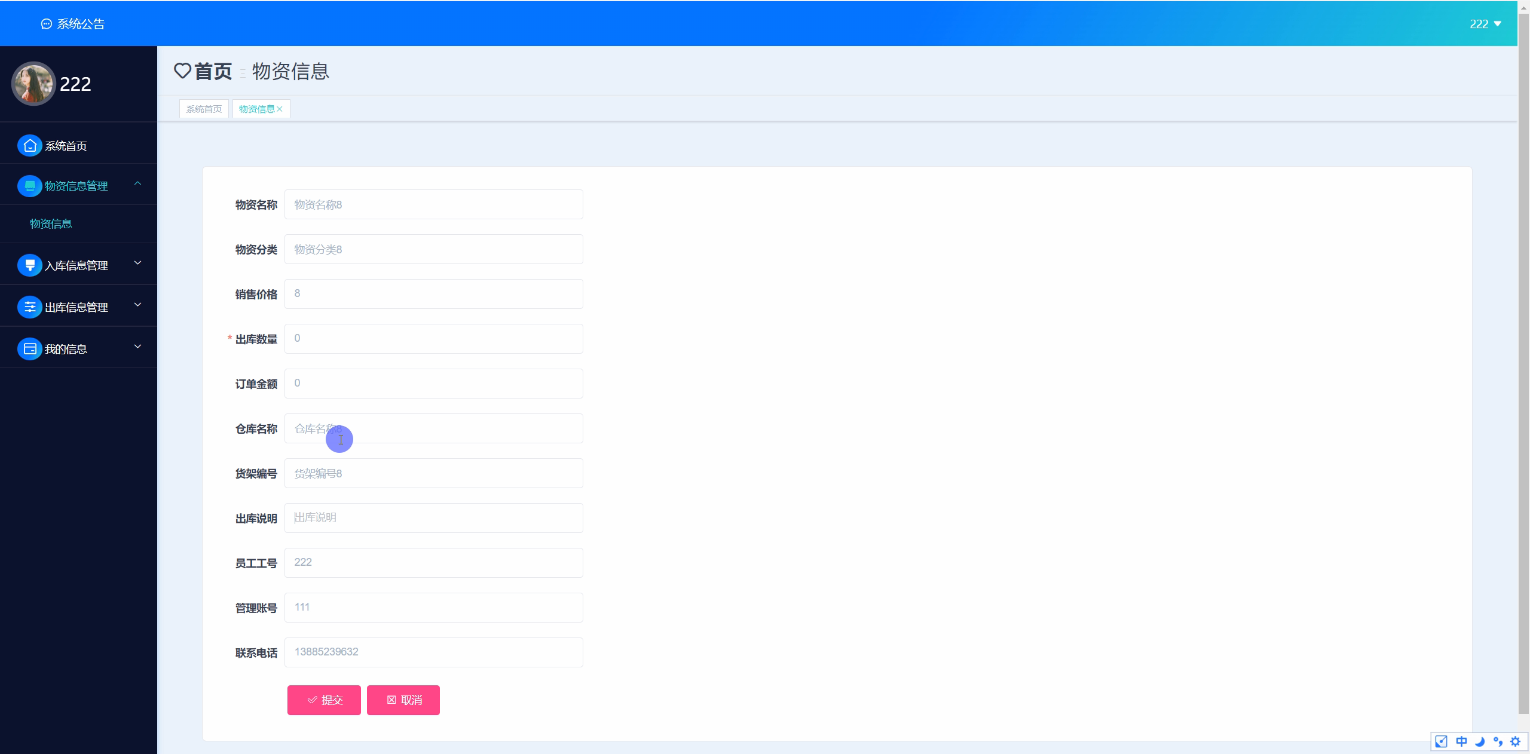Toggle the punctuation mode icon

click(x=1498, y=741)
